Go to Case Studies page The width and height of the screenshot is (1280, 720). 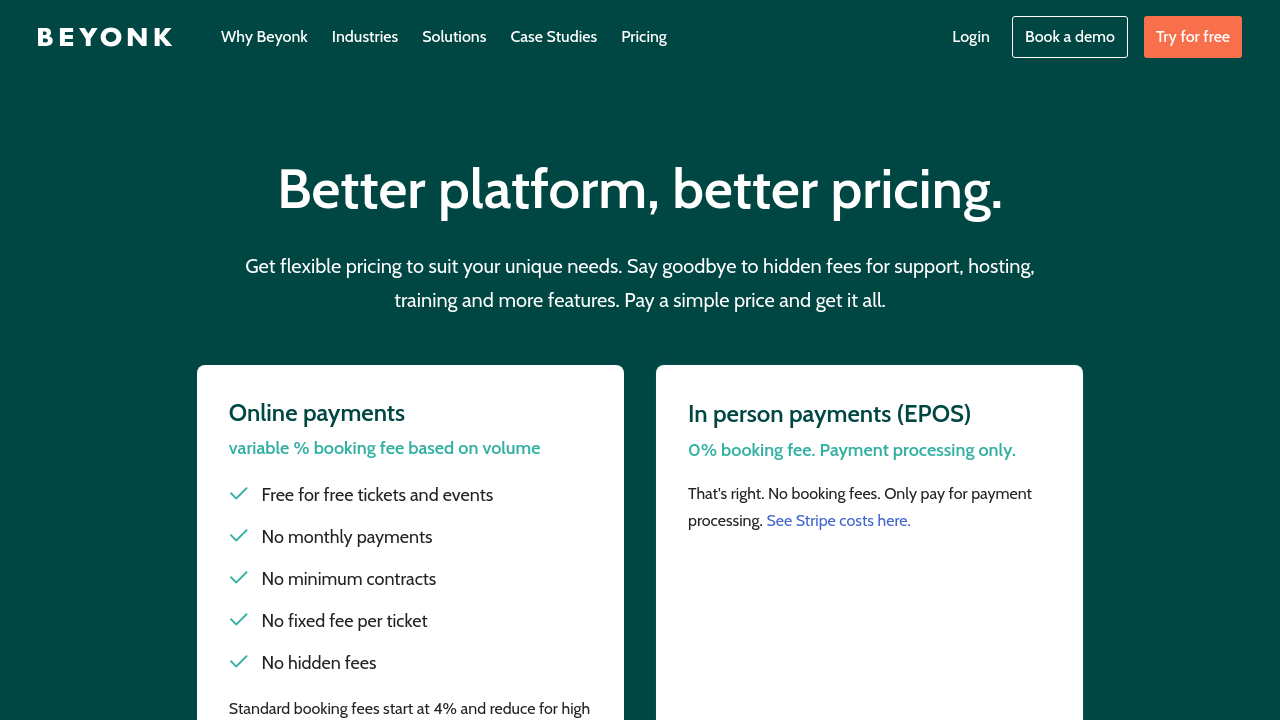pyautogui.click(x=553, y=37)
